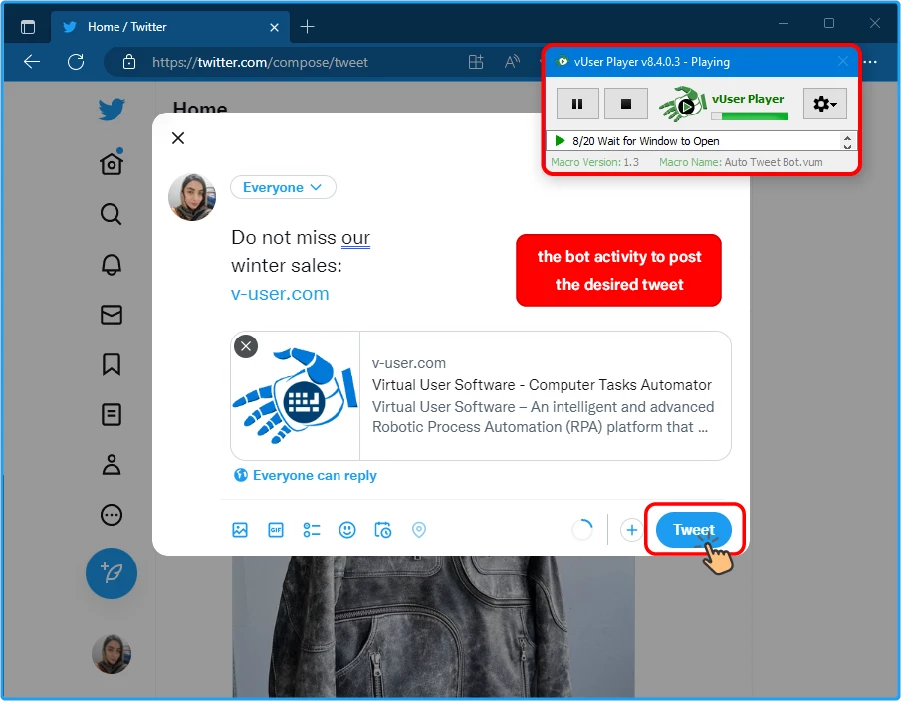This screenshot has height=701, width=901.
Task: Click the profile photo in compose dialog
Action: click(x=192, y=197)
